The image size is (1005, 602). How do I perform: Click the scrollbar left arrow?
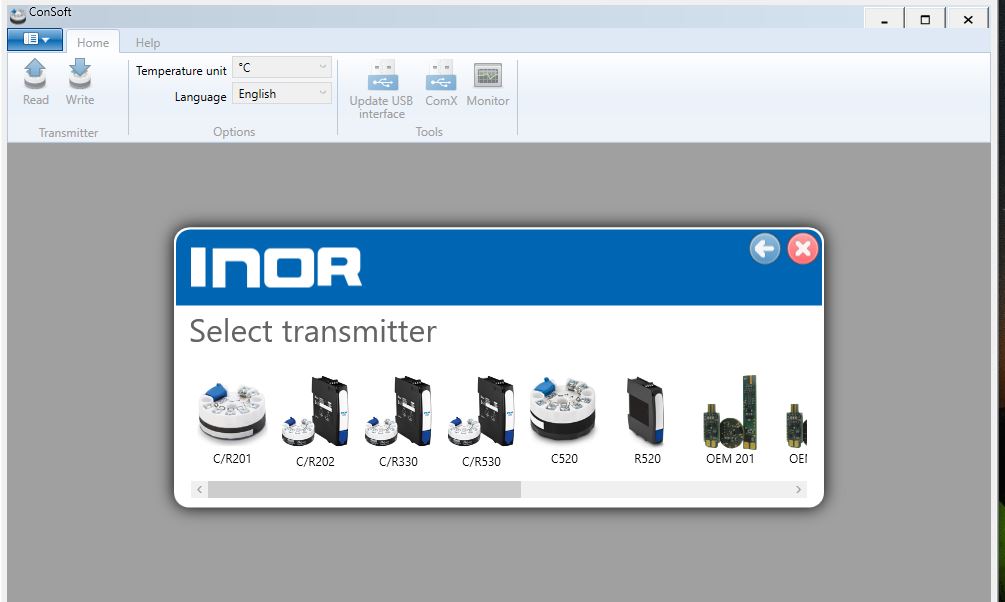coord(199,490)
